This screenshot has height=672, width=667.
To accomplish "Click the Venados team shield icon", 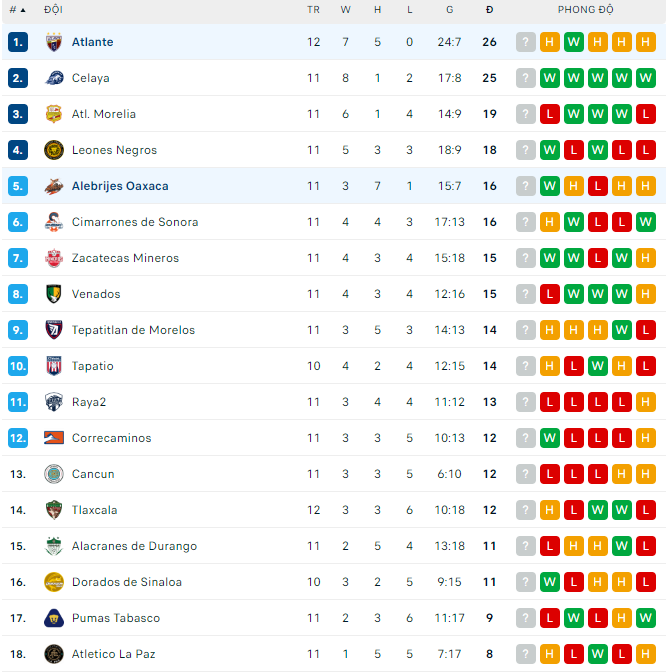I will pyautogui.click(x=54, y=294).
